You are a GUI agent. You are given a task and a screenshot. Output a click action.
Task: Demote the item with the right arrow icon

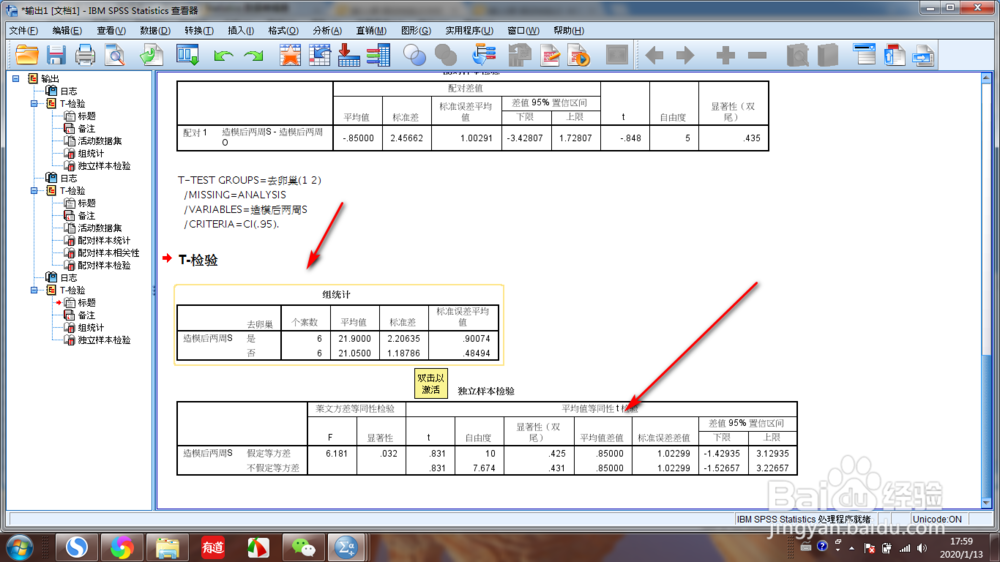click(685, 55)
